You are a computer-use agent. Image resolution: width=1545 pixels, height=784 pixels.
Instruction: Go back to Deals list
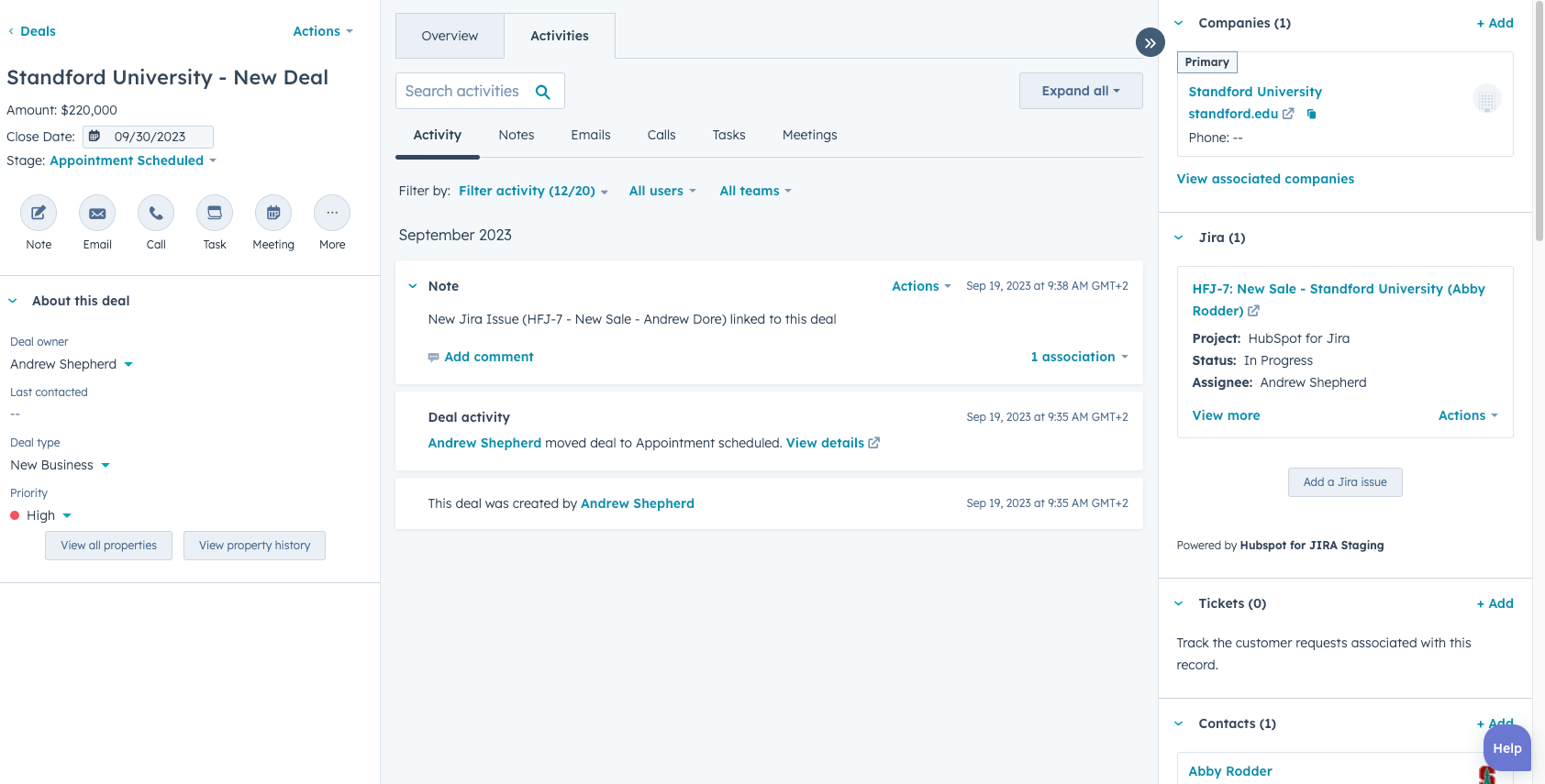click(x=31, y=31)
